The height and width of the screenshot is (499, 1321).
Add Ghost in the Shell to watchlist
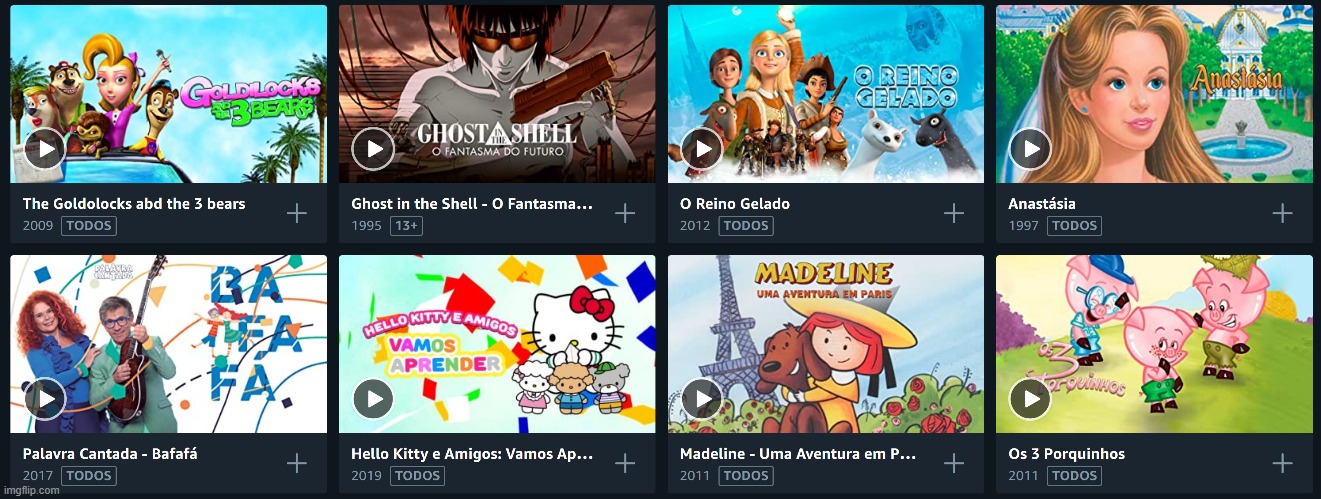point(625,213)
